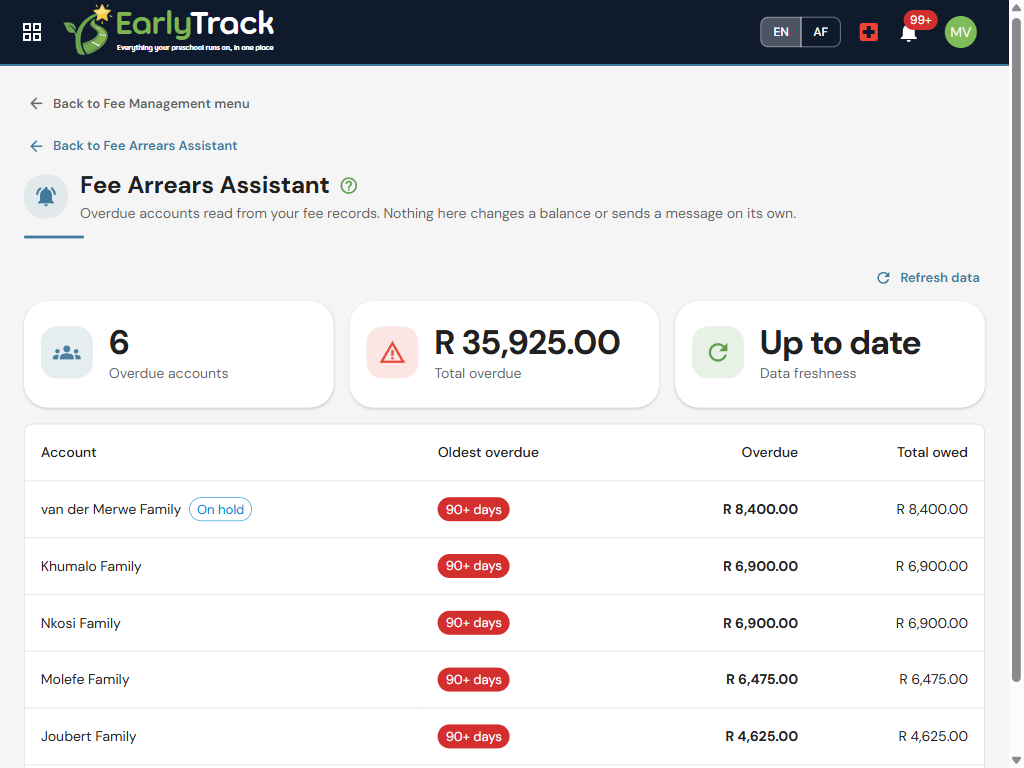This screenshot has width=1024, height=768.
Task: Click the Account column header
Action: pyautogui.click(x=69, y=452)
